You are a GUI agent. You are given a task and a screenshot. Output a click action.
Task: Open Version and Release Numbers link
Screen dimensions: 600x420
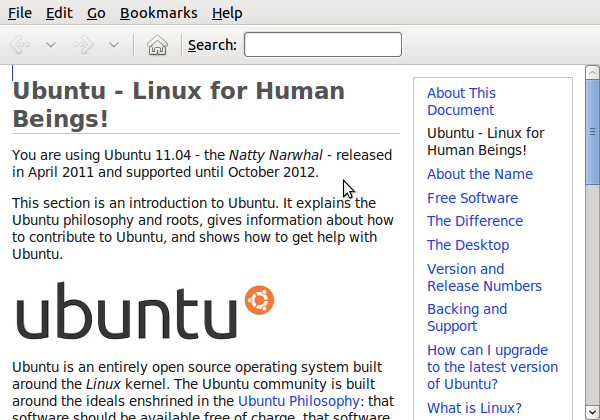coord(484,277)
